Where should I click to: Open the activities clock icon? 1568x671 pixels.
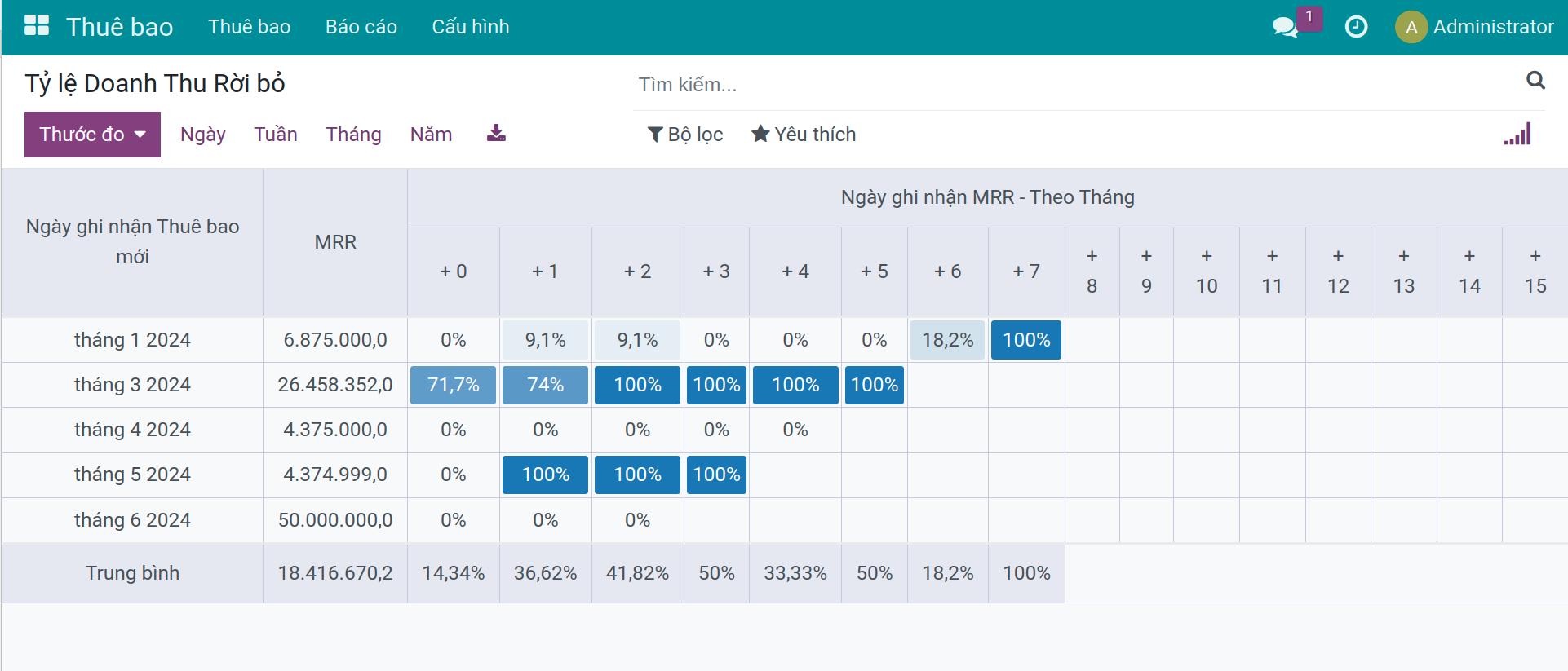[x=1356, y=27]
